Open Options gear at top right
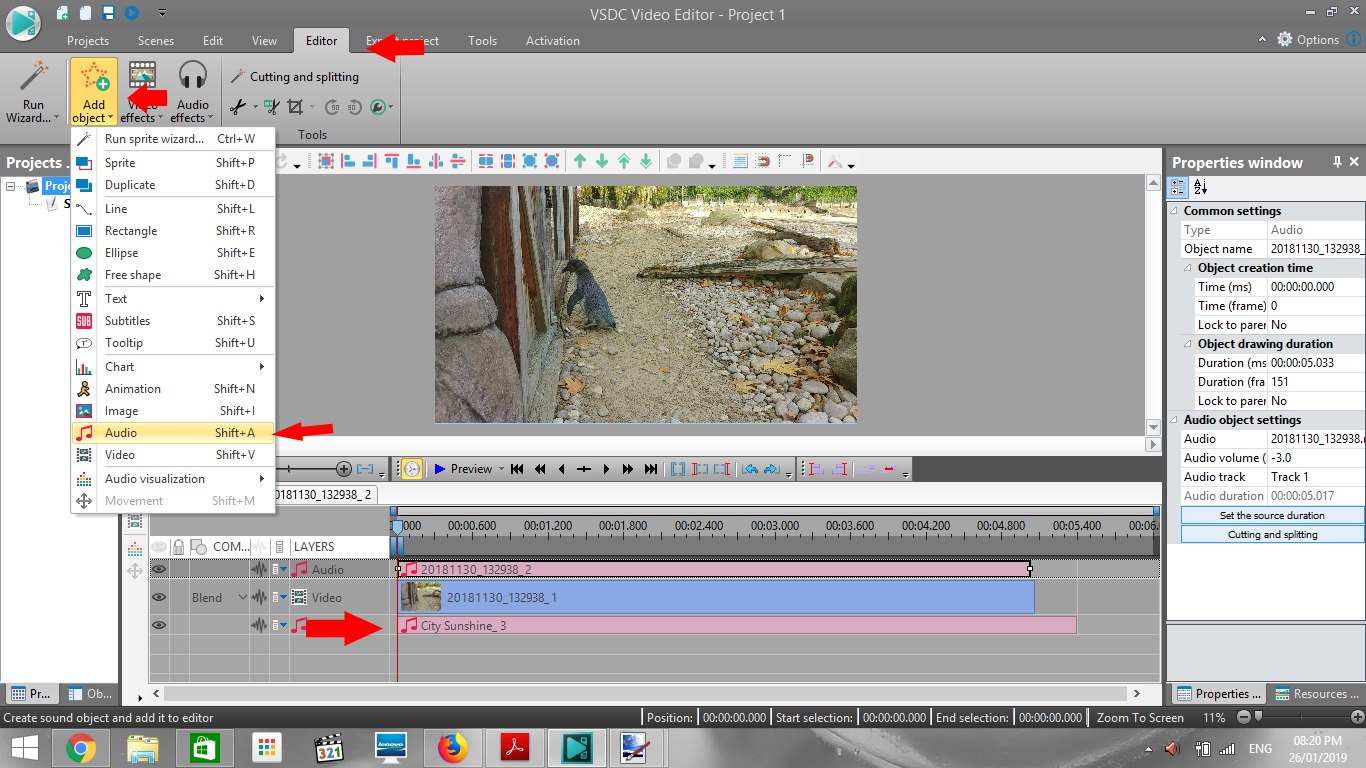The width and height of the screenshot is (1366, 768). [x=1307, y=40]
